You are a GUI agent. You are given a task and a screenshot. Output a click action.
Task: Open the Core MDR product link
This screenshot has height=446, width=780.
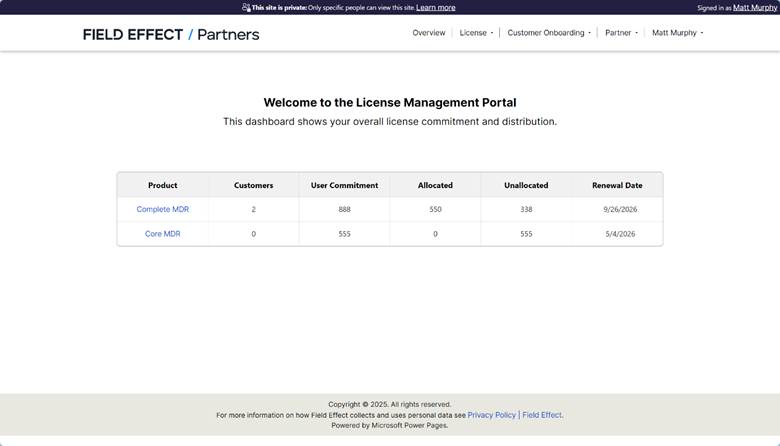coord(163,234)
